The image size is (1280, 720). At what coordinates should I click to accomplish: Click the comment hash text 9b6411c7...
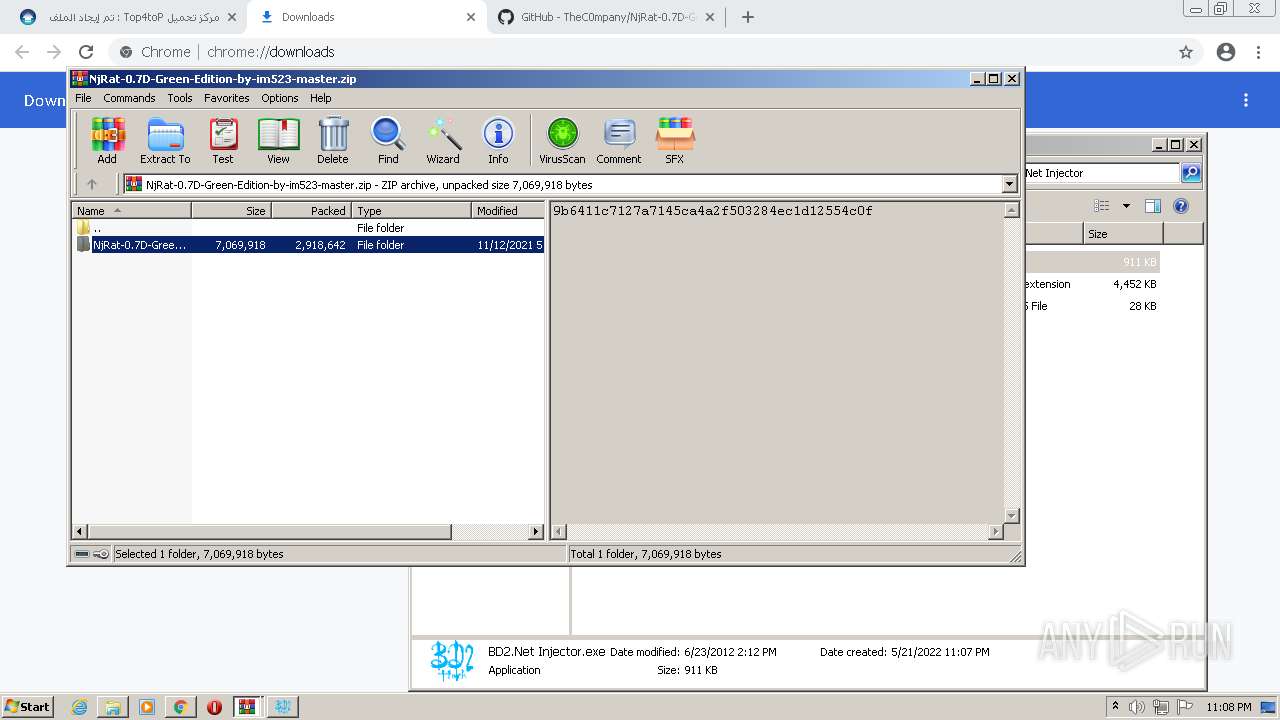click(712, 211)
